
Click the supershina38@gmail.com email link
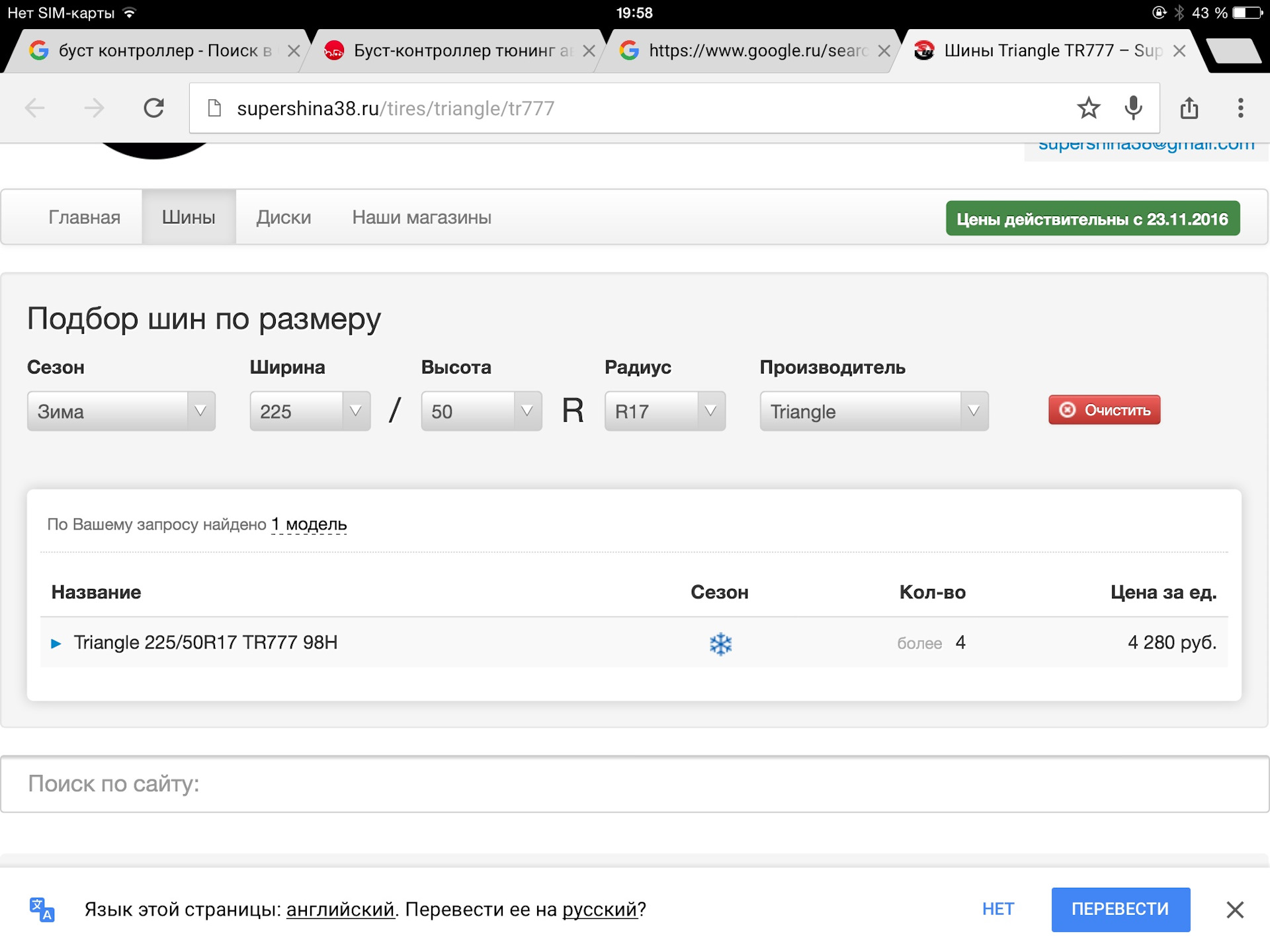(1146, 145)
